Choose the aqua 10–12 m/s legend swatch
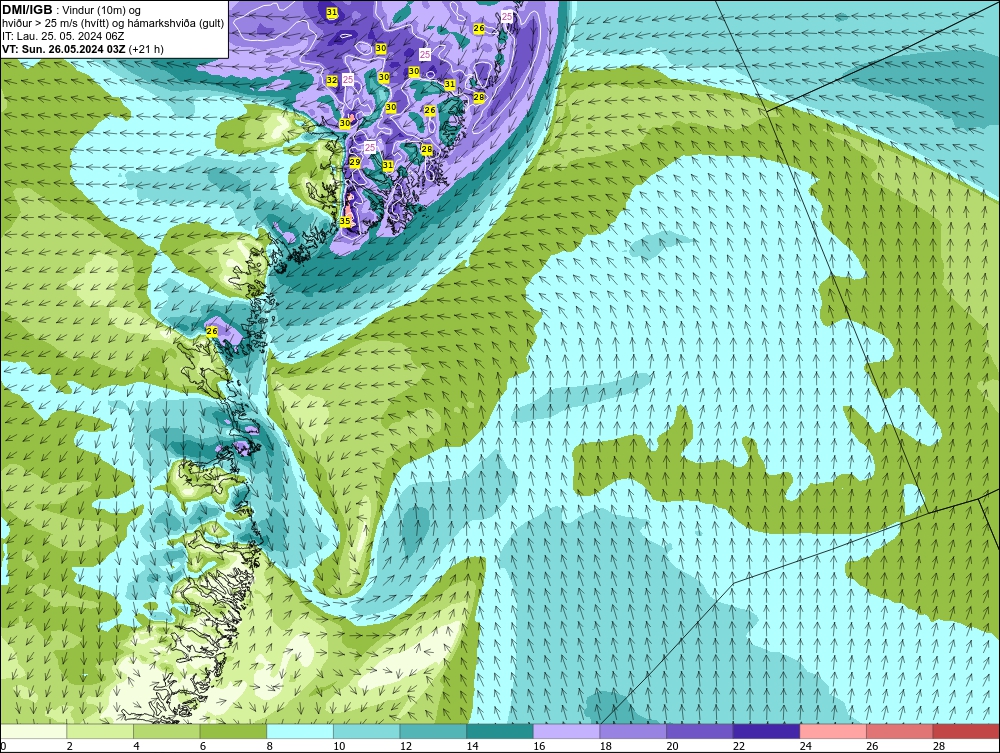Viewport: 1000px width, 753px height. point(366,731)
